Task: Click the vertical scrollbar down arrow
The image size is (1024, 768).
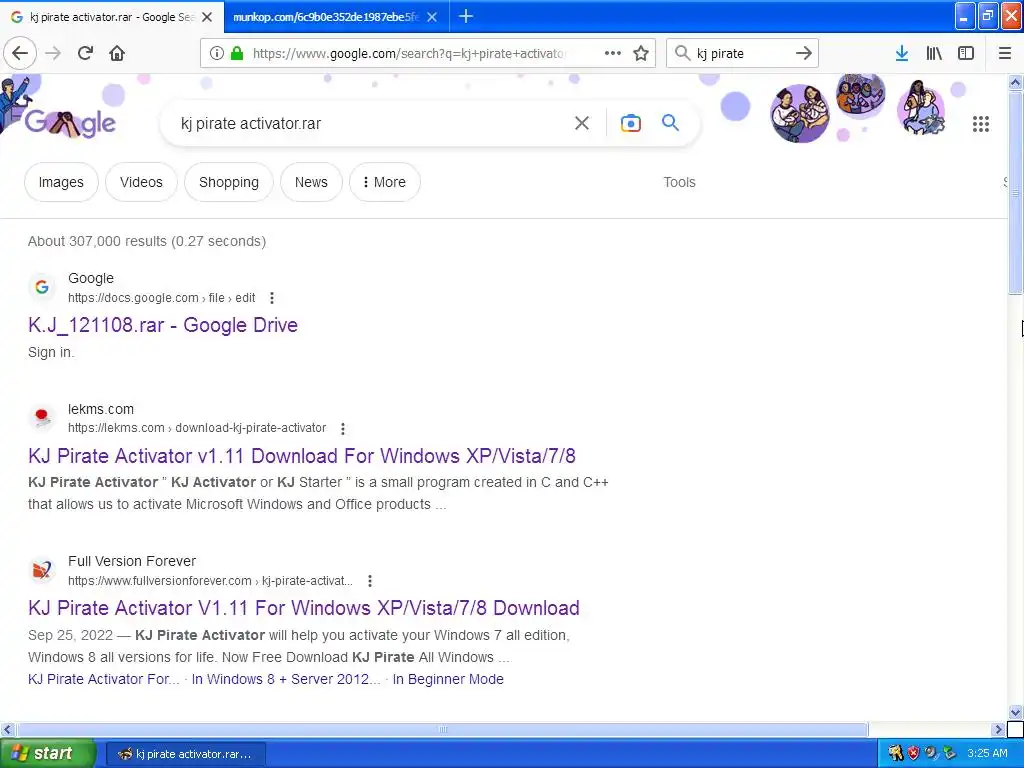Action: pos(1015,712)
